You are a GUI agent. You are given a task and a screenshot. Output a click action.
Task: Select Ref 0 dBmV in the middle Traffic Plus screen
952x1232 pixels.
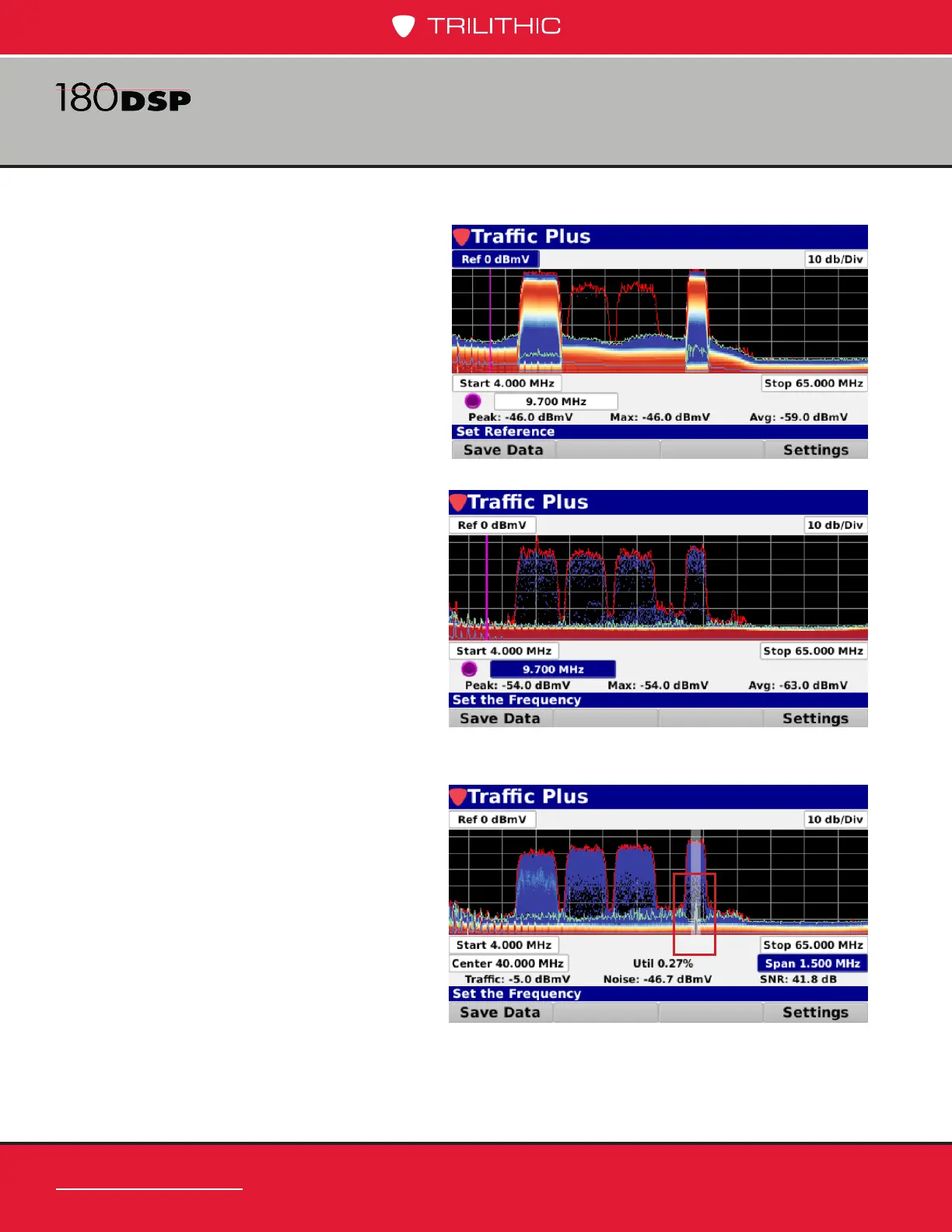pos(492,525)
